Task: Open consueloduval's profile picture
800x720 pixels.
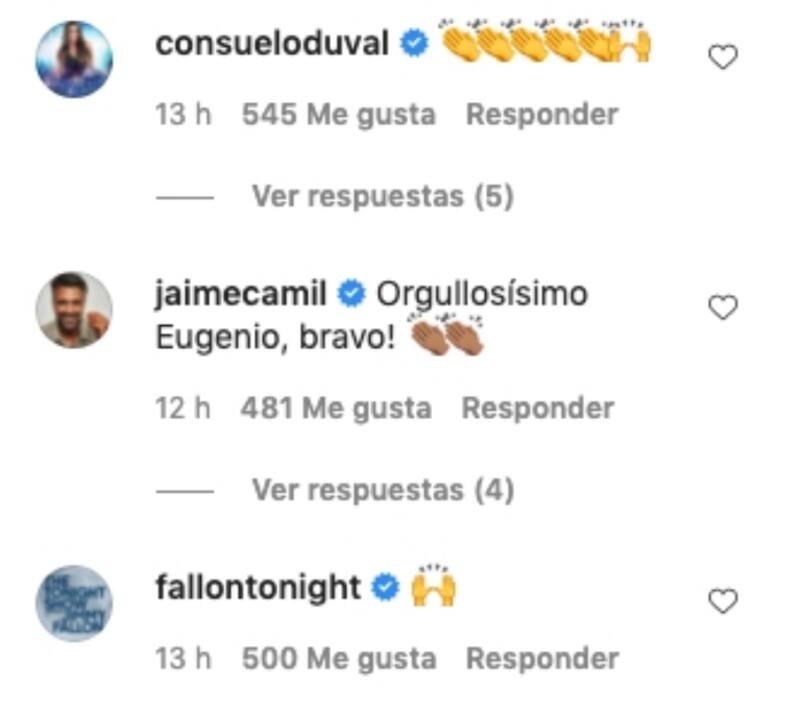Action: coord(74,59)
